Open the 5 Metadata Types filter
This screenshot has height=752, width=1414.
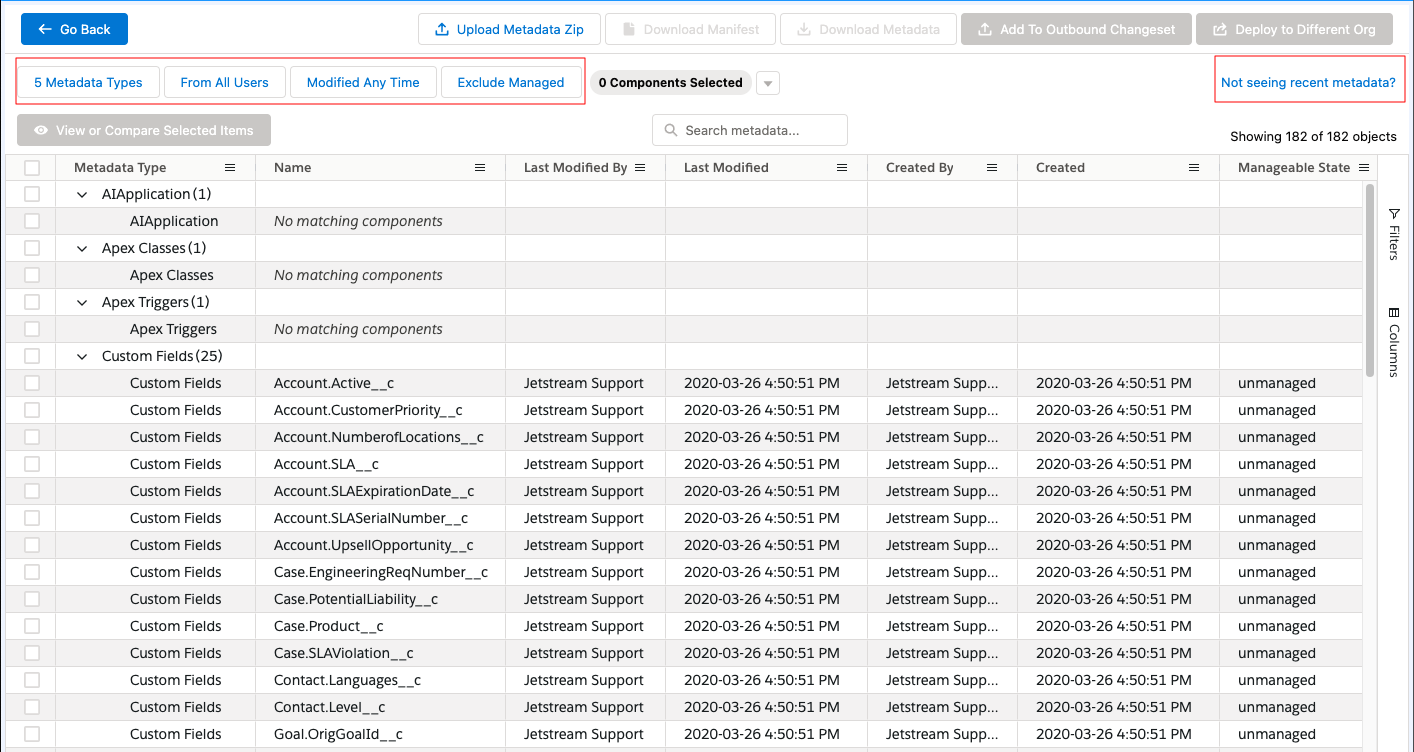(x=88, y=83)
